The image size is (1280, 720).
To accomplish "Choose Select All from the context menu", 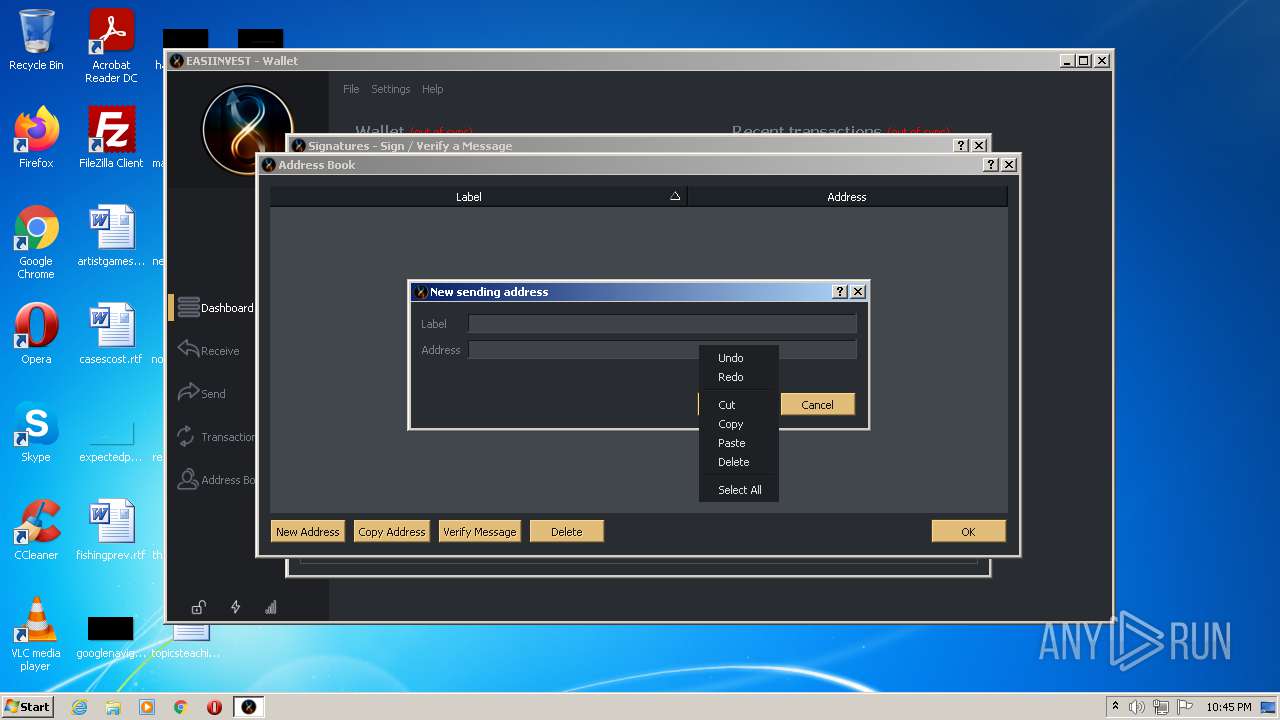I will point(738,490).
